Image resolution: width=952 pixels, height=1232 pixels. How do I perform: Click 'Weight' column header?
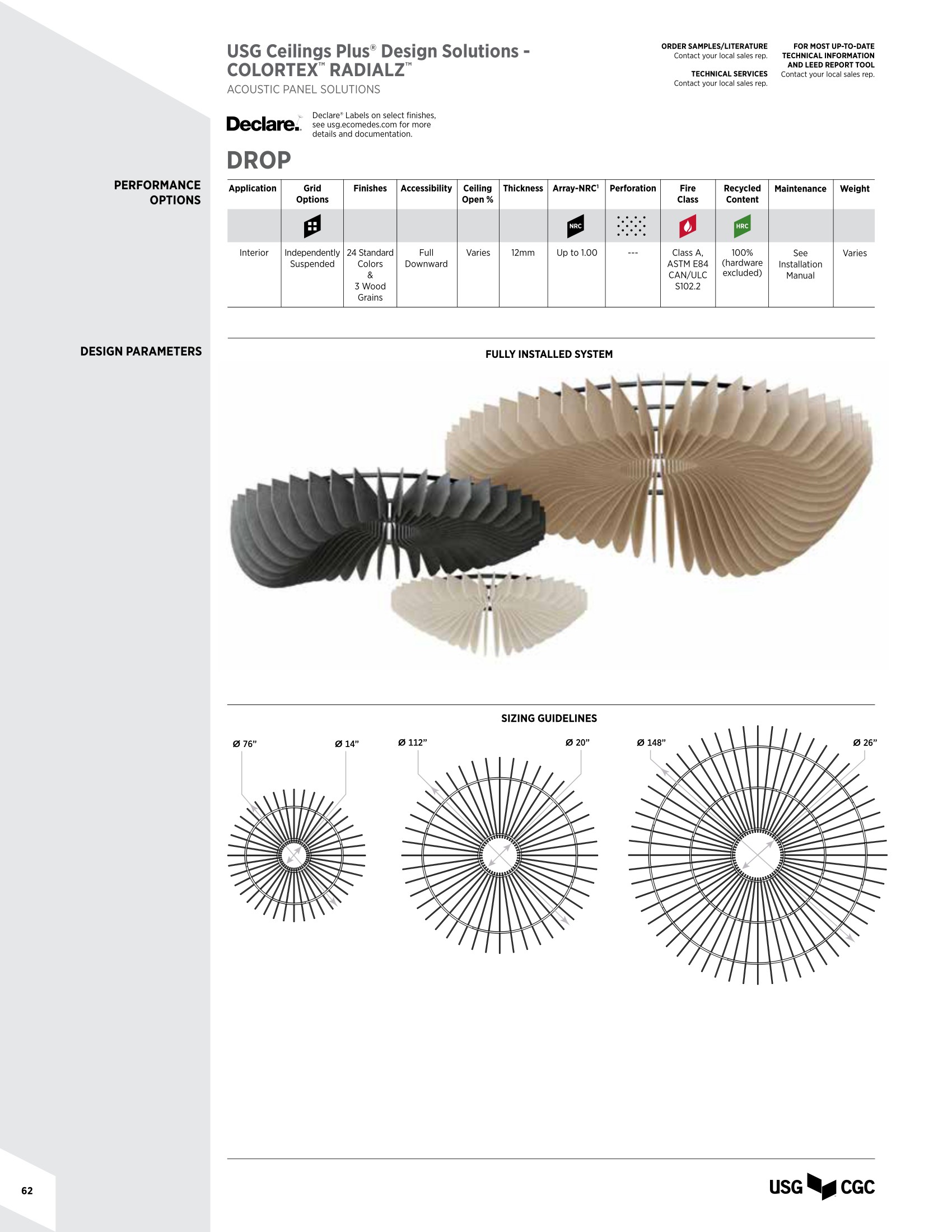(x=855, y=189)
